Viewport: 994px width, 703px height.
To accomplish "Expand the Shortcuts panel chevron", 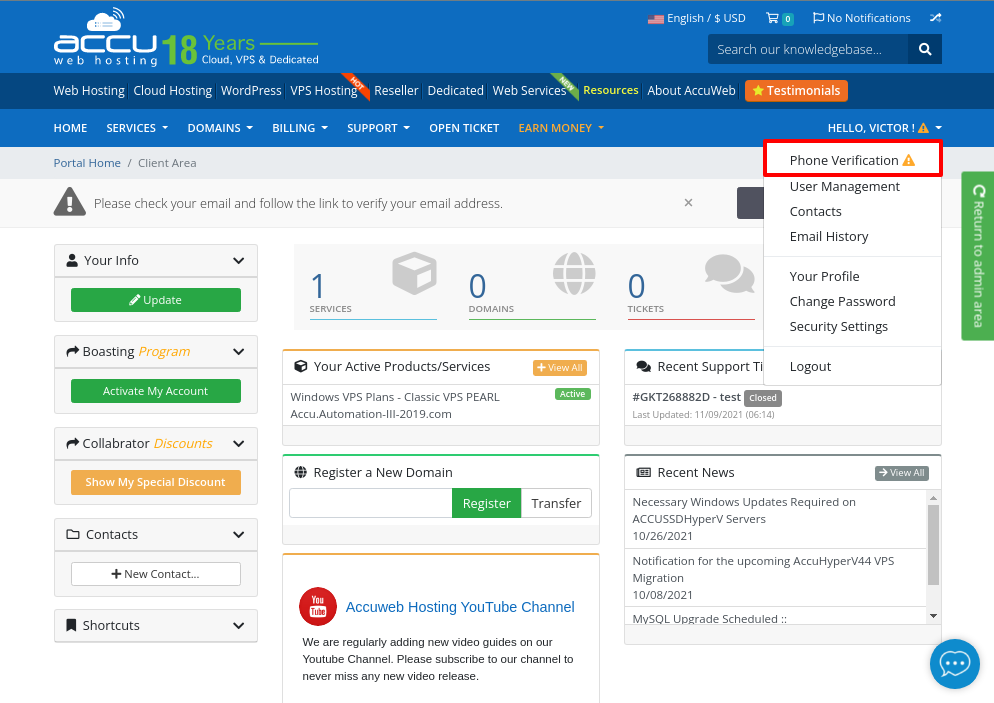I will (x=238, y=626).
